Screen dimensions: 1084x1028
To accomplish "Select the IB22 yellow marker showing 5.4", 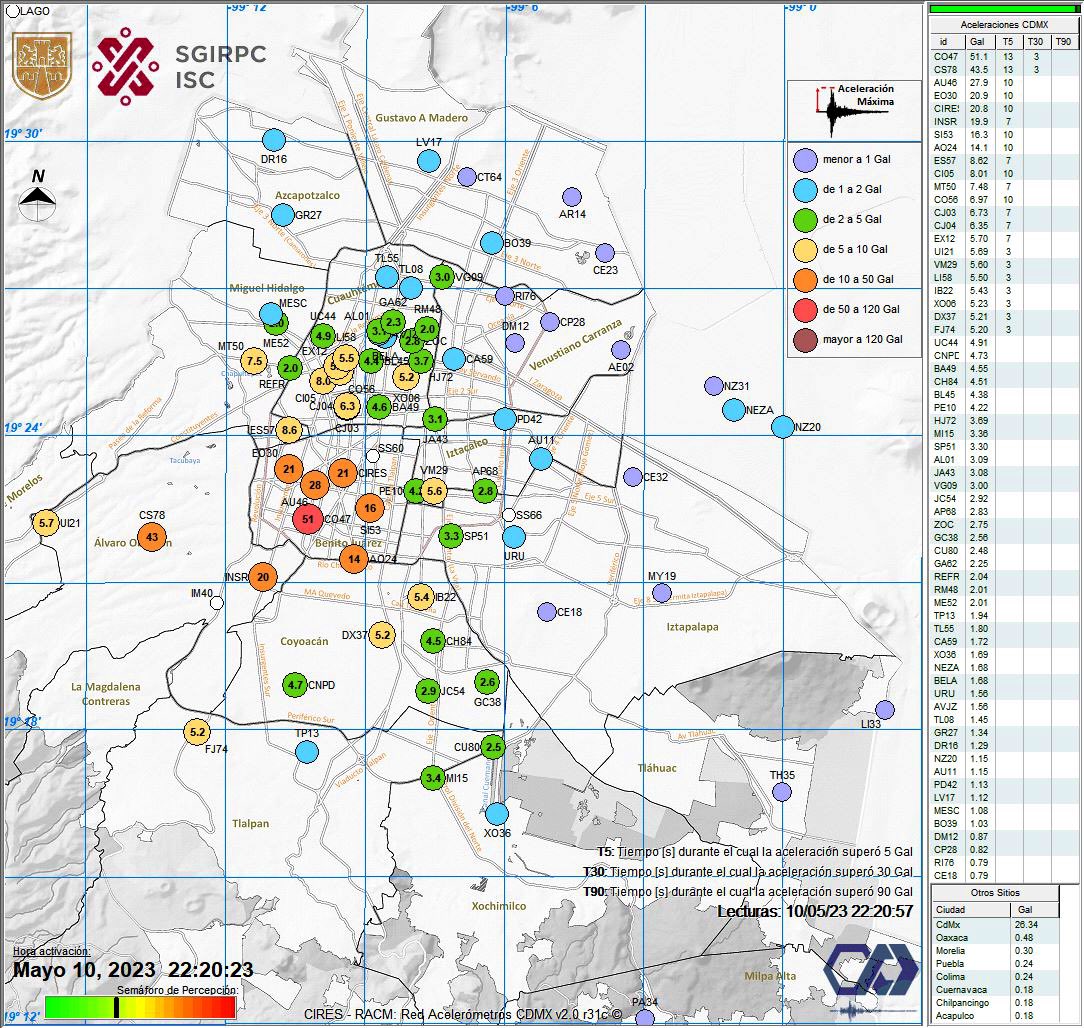I will pyautogui.click(x=421, y=597).
